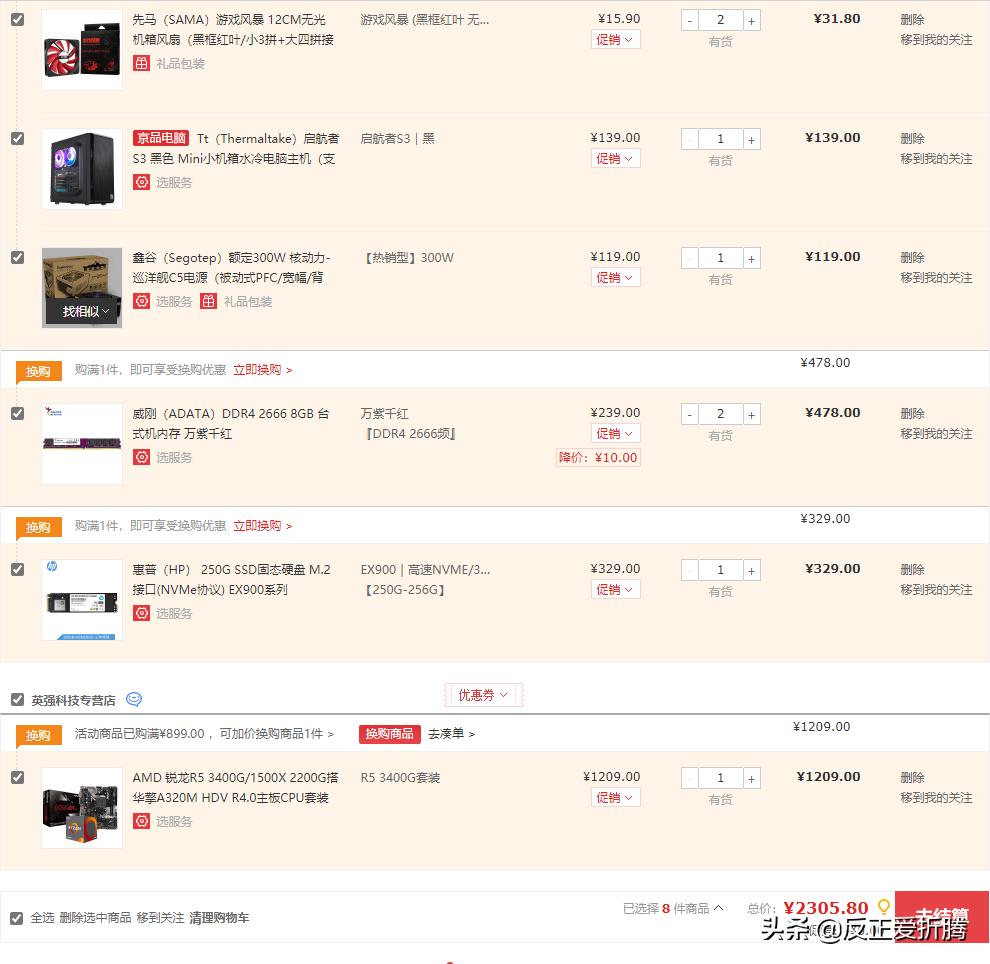Expand 促销 dropdown for Segotep power supply
This screenshot has width=990, height=964.
click(x=616, y=278)
